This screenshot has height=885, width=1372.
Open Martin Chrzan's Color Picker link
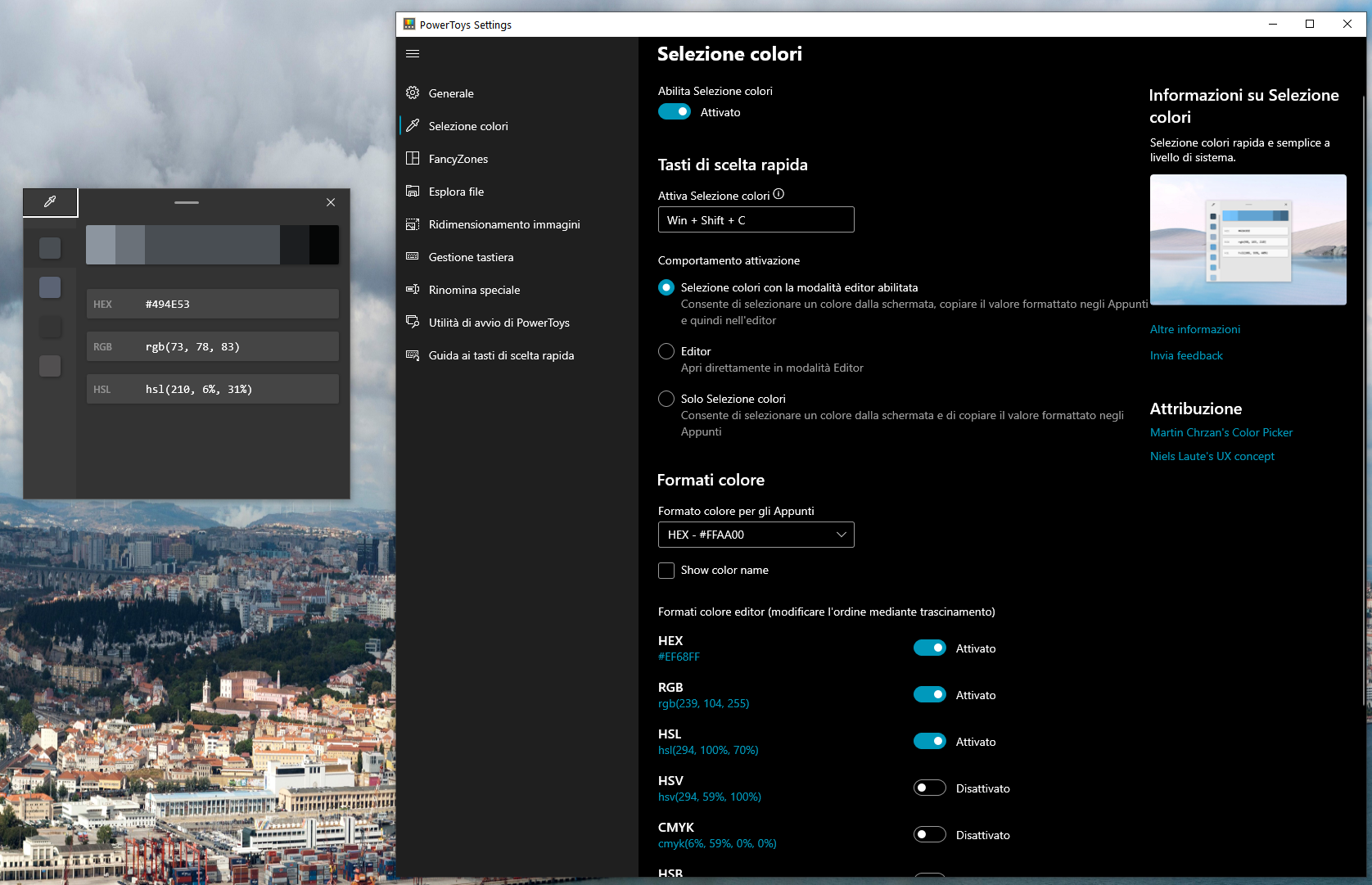pos(1221,432)
